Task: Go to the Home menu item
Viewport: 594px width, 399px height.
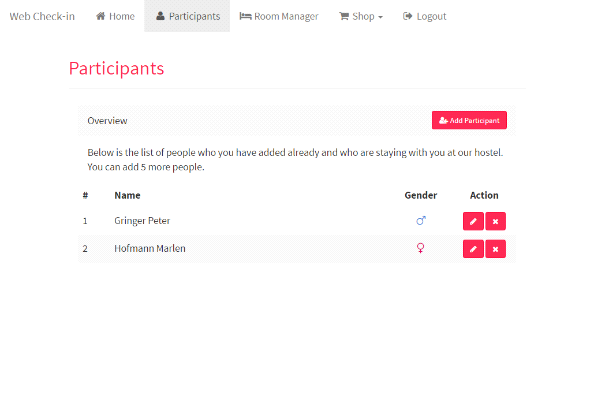Action: 115,16
